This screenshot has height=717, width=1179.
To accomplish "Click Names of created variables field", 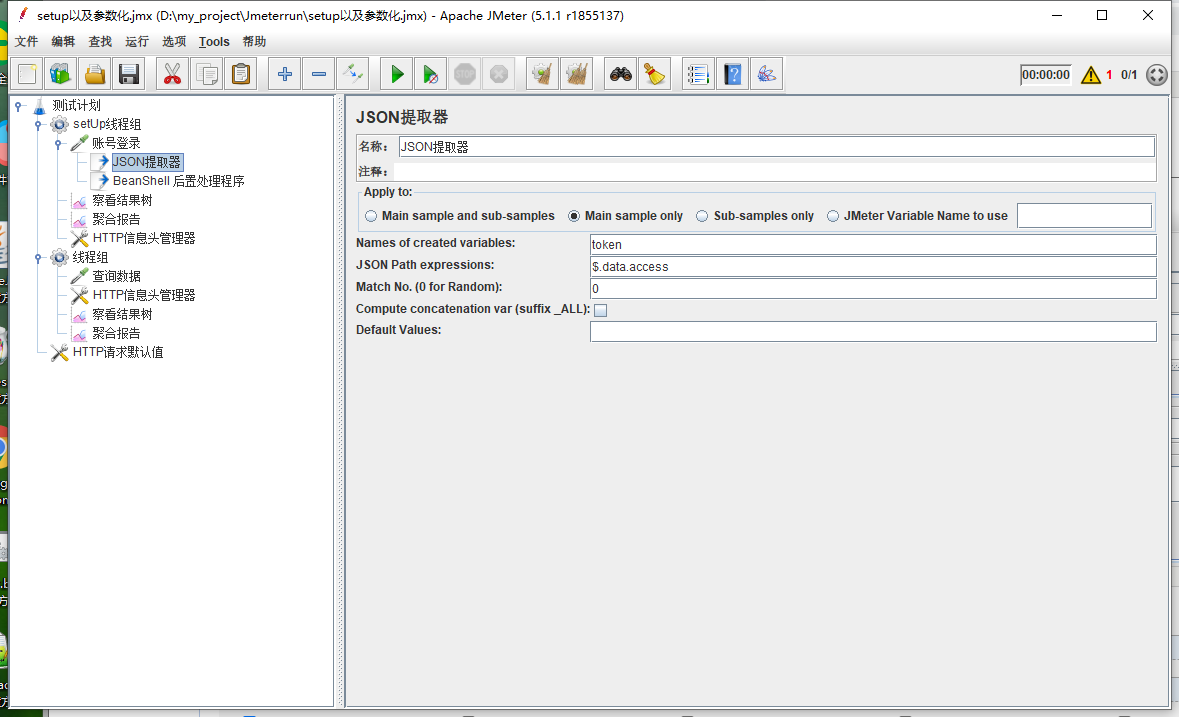I will point(873,244).
